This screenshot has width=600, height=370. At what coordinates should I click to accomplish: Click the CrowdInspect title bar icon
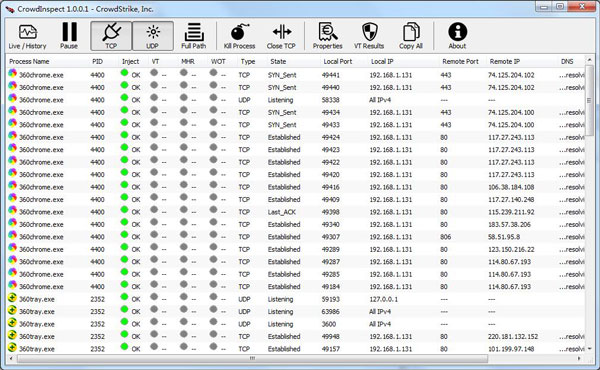point(10,9)
